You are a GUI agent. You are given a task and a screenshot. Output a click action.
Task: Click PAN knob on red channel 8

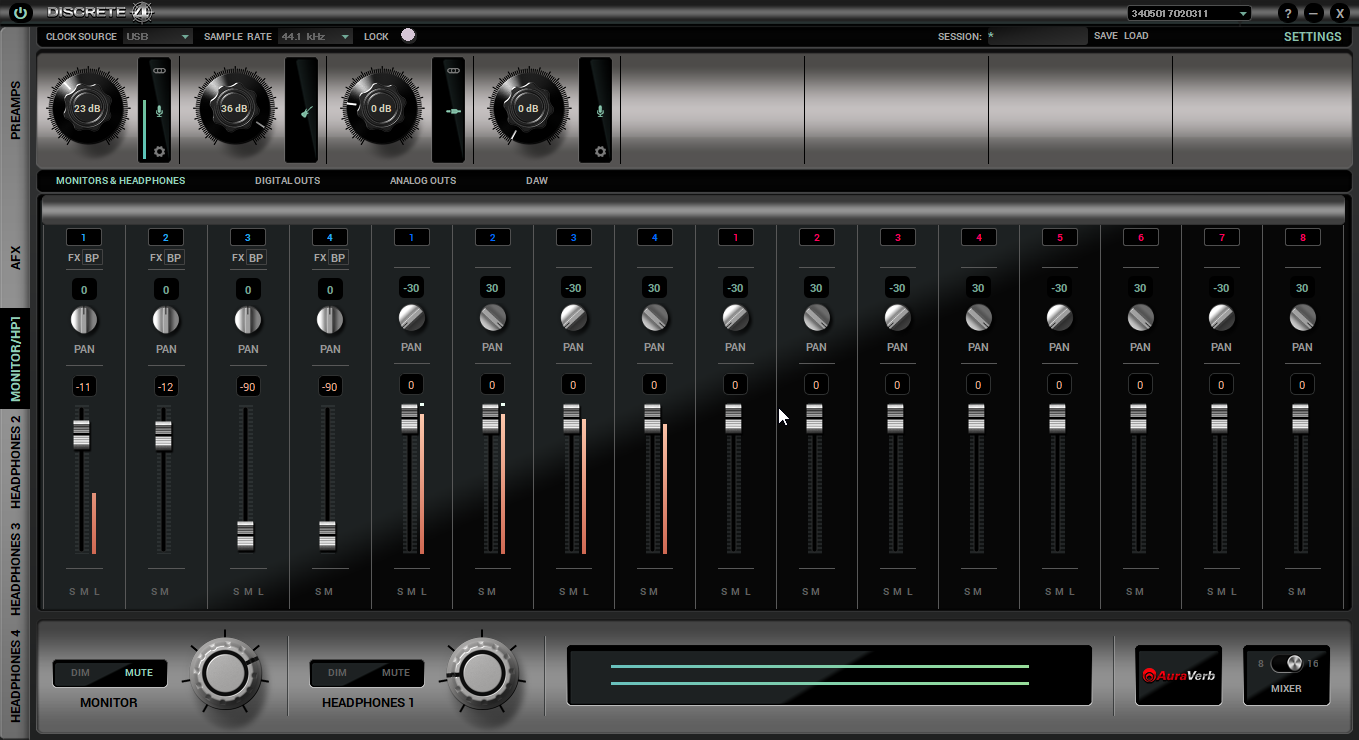click(x=1302, y=318)
